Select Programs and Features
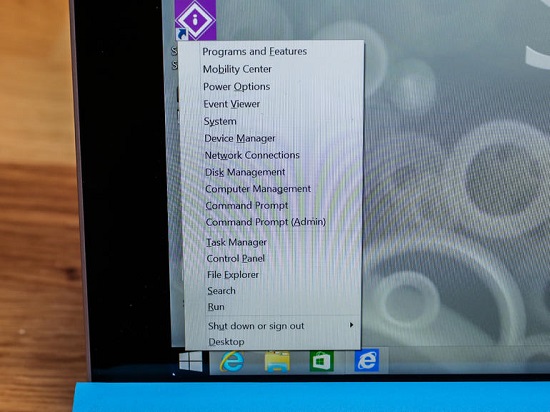Image resolution: width=550 pixels, height=412 pixels. pos(255,52)
